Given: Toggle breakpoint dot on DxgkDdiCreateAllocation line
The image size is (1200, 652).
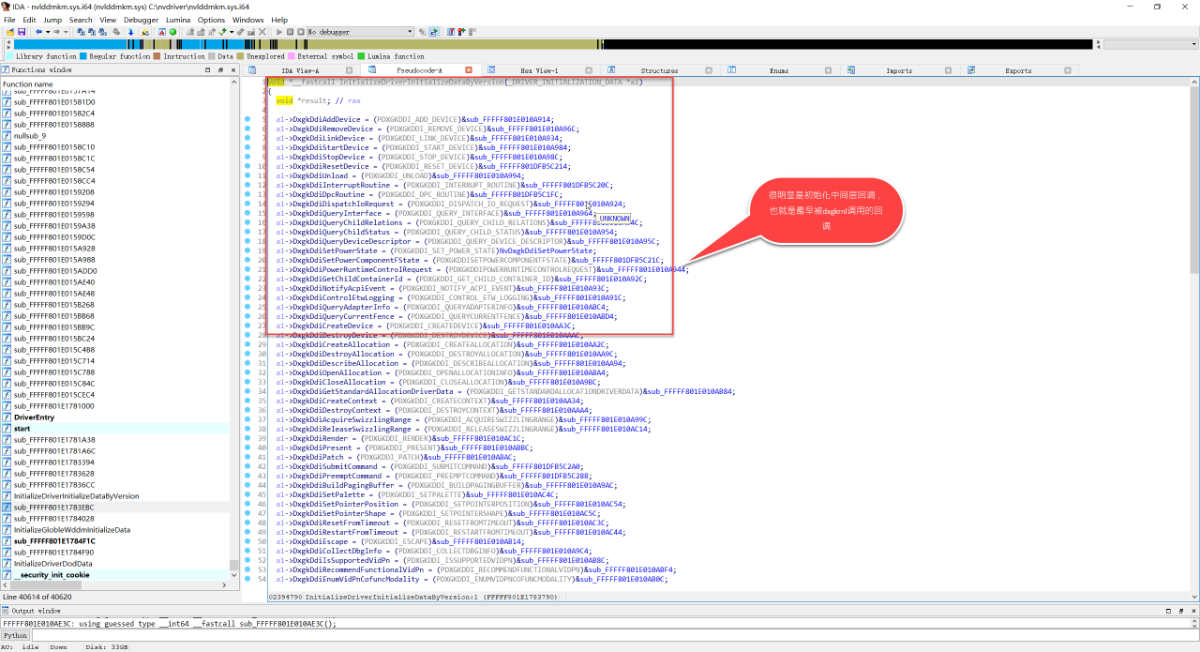Looking at the screenshot, I should [248, 345].
